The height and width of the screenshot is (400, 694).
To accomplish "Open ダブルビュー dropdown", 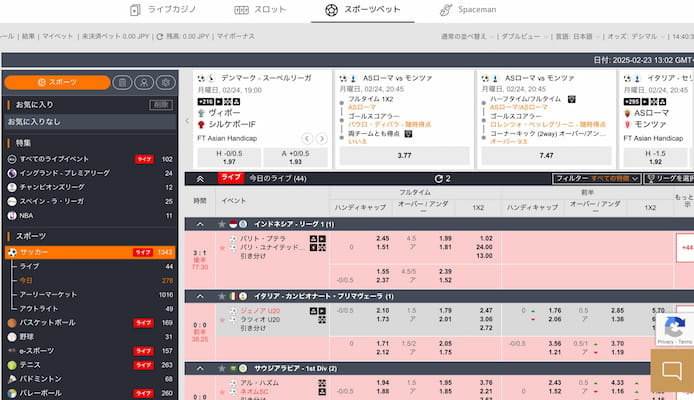I will click(x=524, y=36).
